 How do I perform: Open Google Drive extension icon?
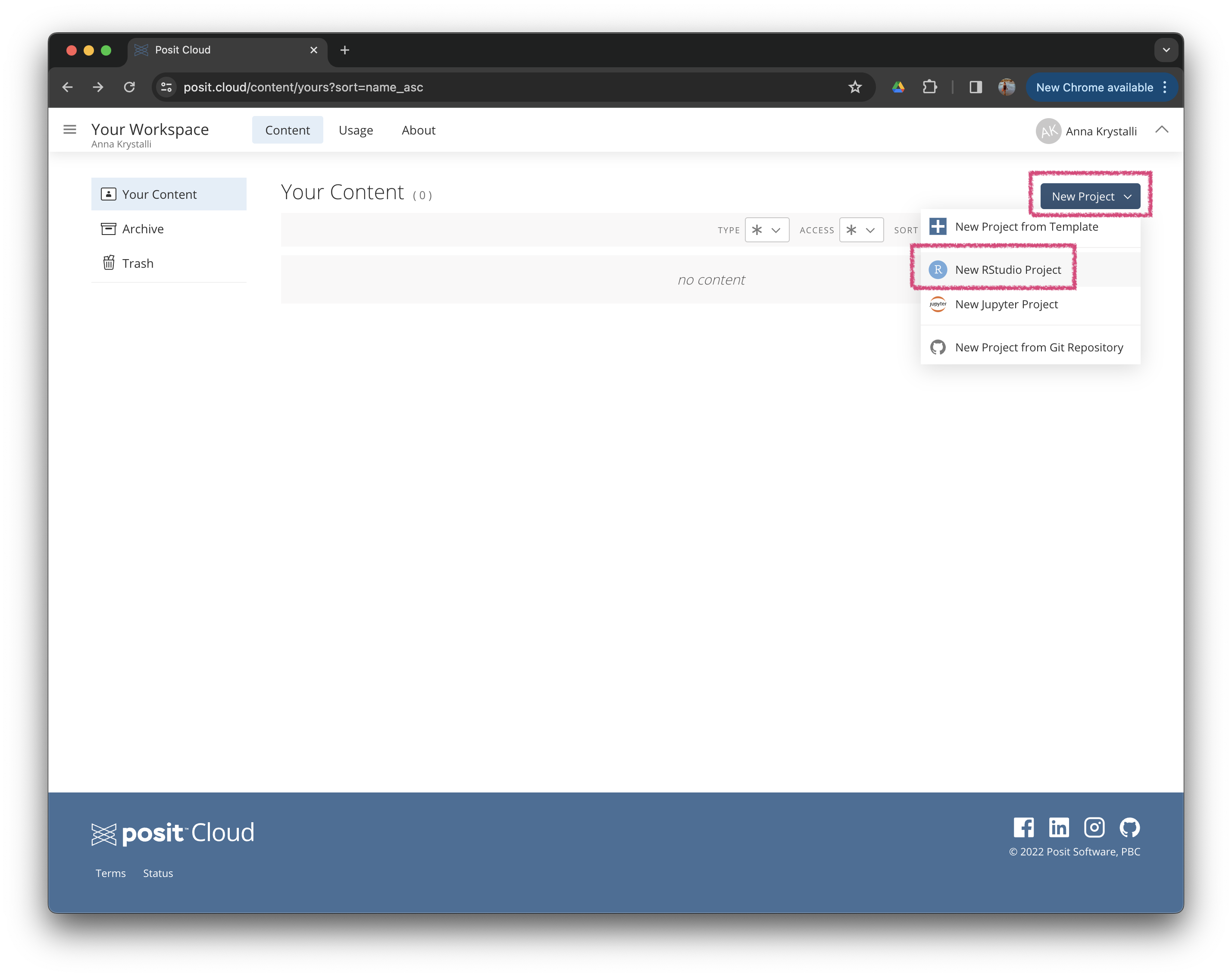pyautogui.click(x=898, y=87)
